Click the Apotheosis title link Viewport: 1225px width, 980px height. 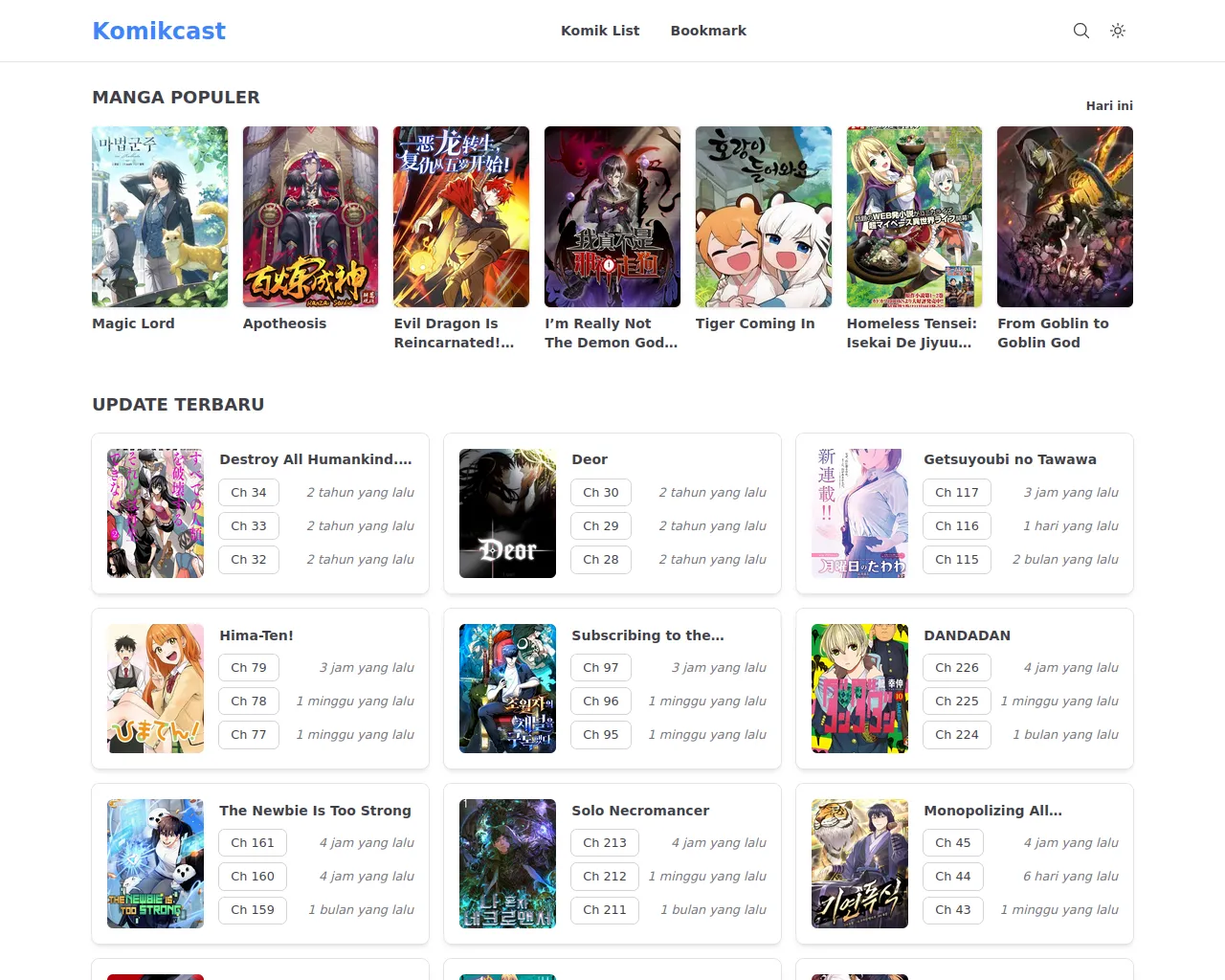(284, 323)
